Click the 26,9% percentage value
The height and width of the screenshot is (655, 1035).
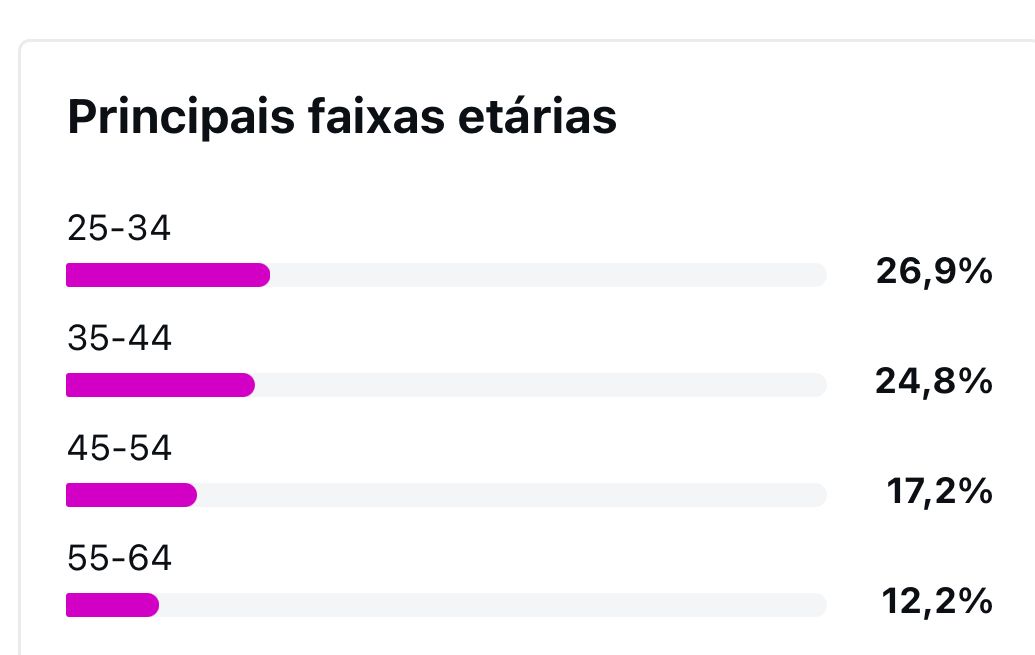934,271
